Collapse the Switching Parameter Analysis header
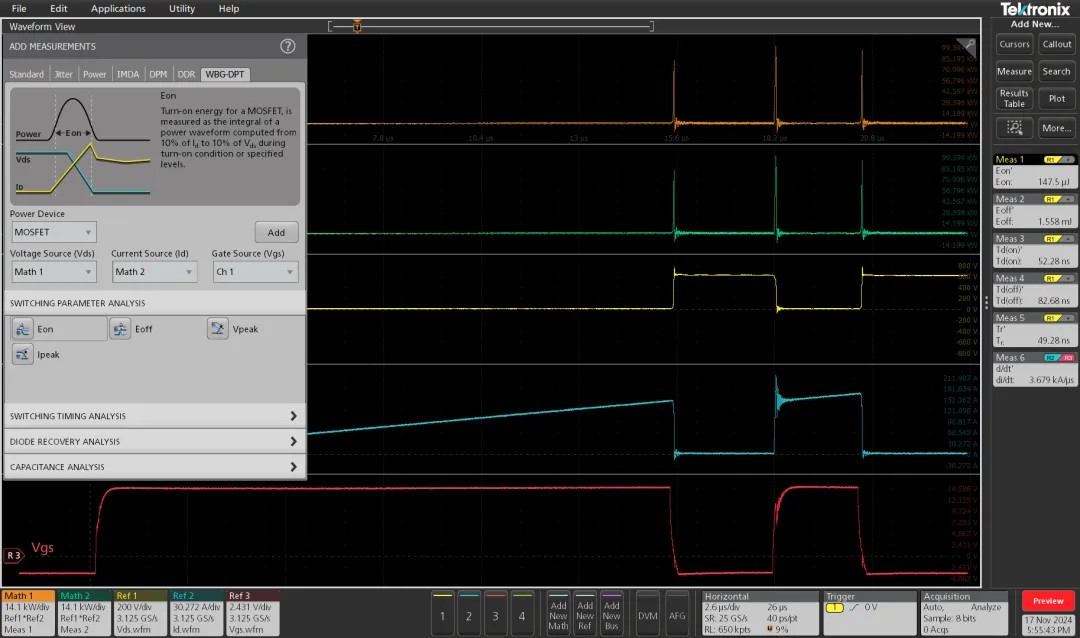The width and height of the screenshot is (1080, 638). tap(154, 303)
